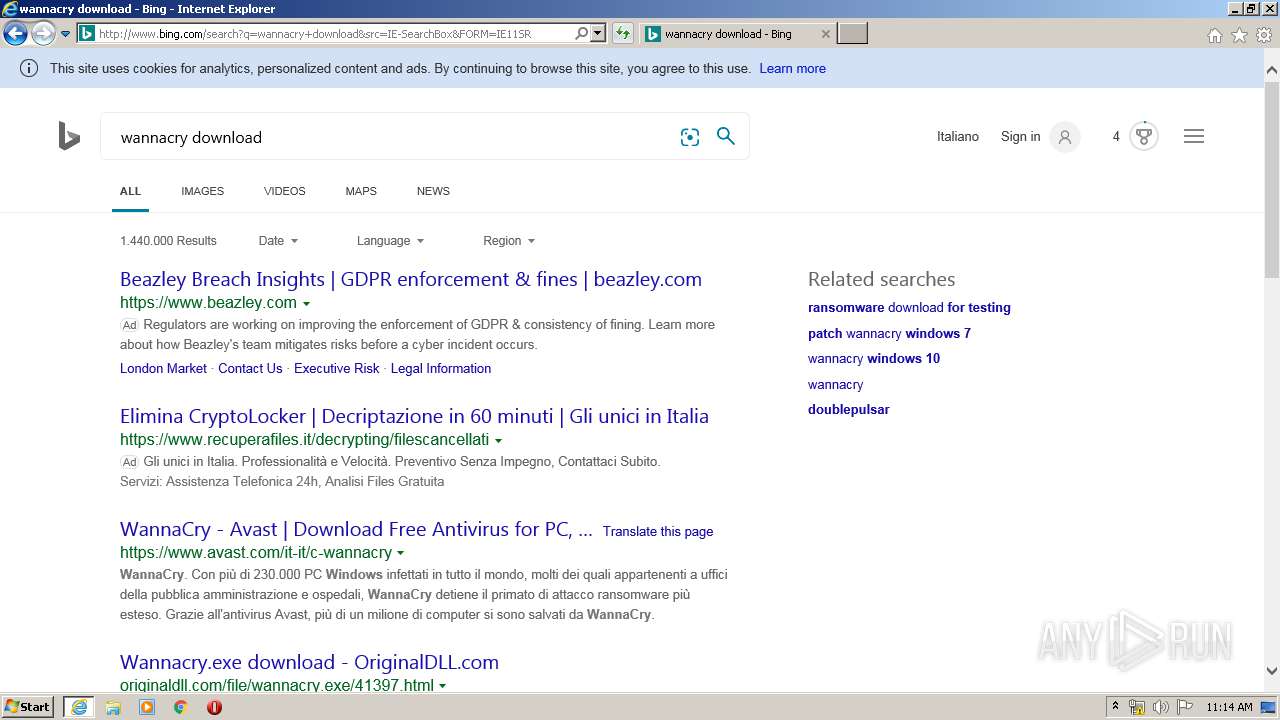
Task: Open the media player taskbar icon
Action: tap(147, 707)
